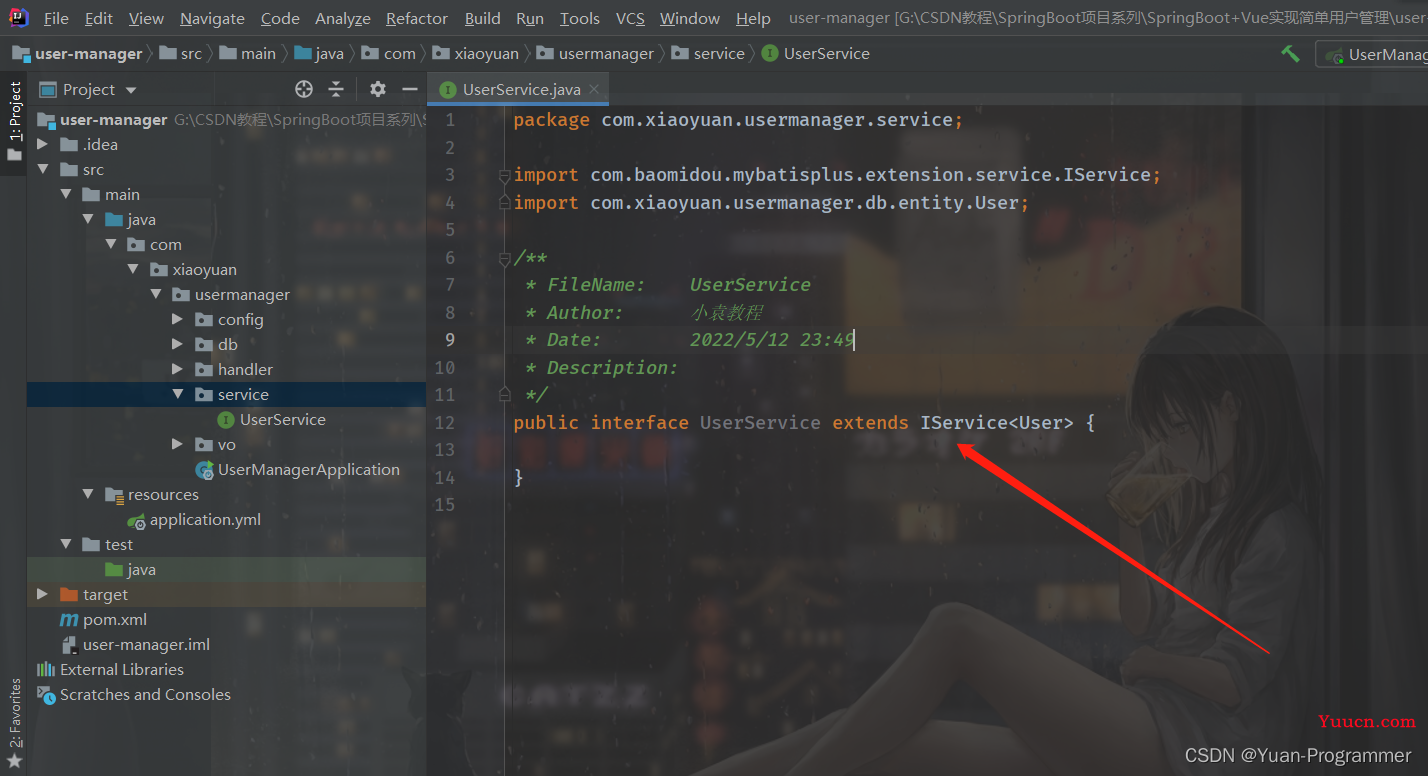Screen dimensions: 1428x776
Task: Collapse the src folder
Action: coord(42,169)
